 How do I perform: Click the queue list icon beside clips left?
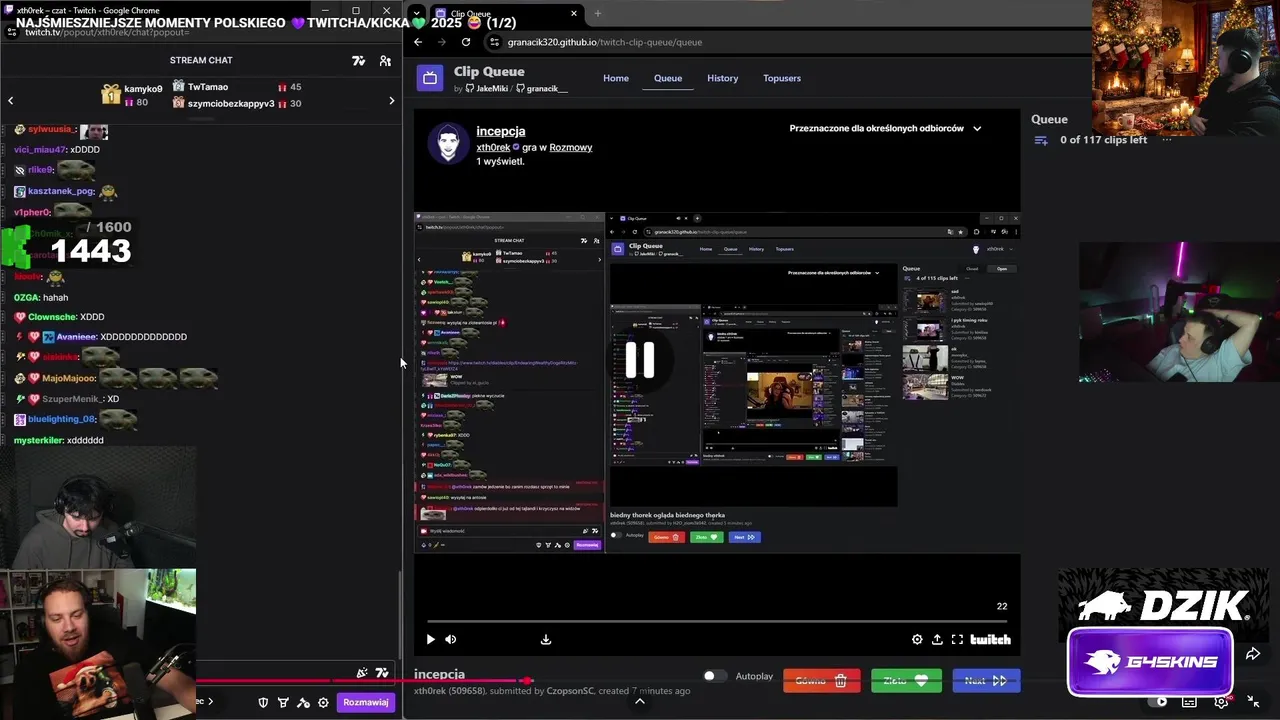tap(1041, 140)
